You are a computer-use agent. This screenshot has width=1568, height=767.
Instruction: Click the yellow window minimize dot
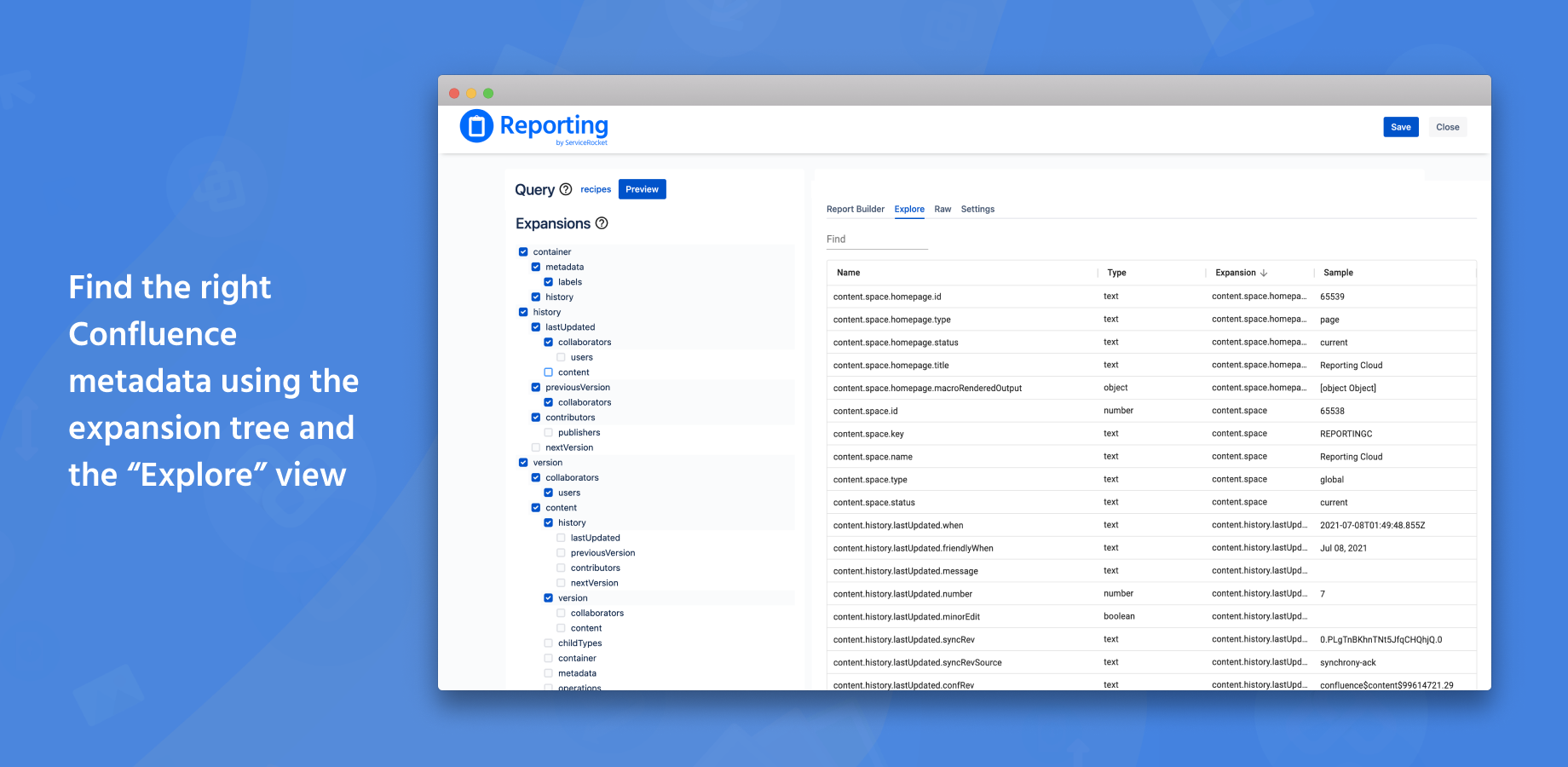(x=471, y=93)
